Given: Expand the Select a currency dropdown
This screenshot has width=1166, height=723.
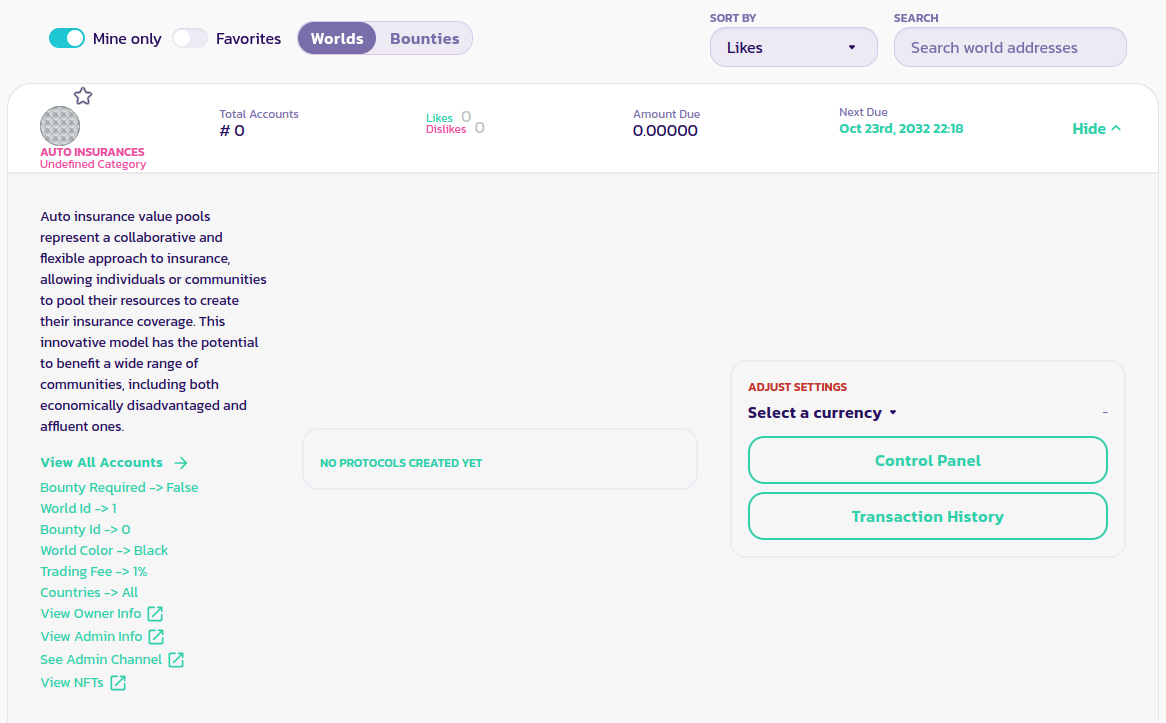Looking at the screenshot, I should 822,413.
